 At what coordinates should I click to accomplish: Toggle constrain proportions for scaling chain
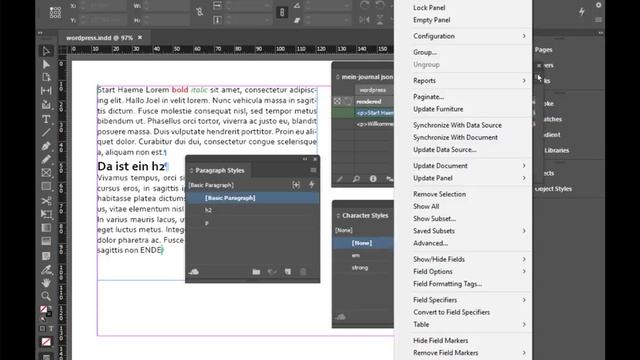(282, 12)
